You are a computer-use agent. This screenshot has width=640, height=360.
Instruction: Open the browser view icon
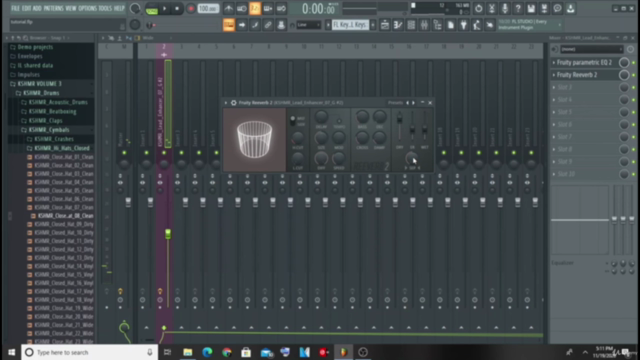click(437, 25)
